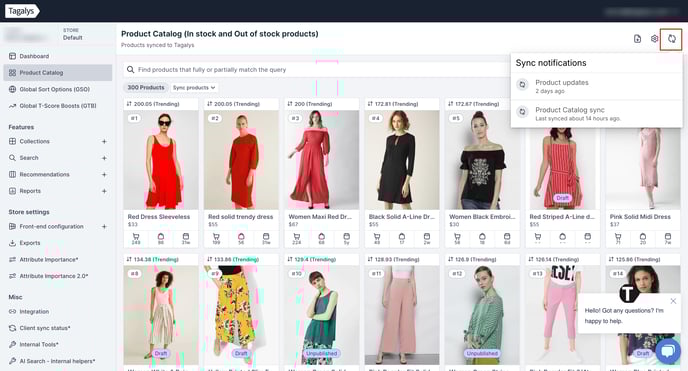Open Recommendations feature
The image size is (688, 371).
44,175
